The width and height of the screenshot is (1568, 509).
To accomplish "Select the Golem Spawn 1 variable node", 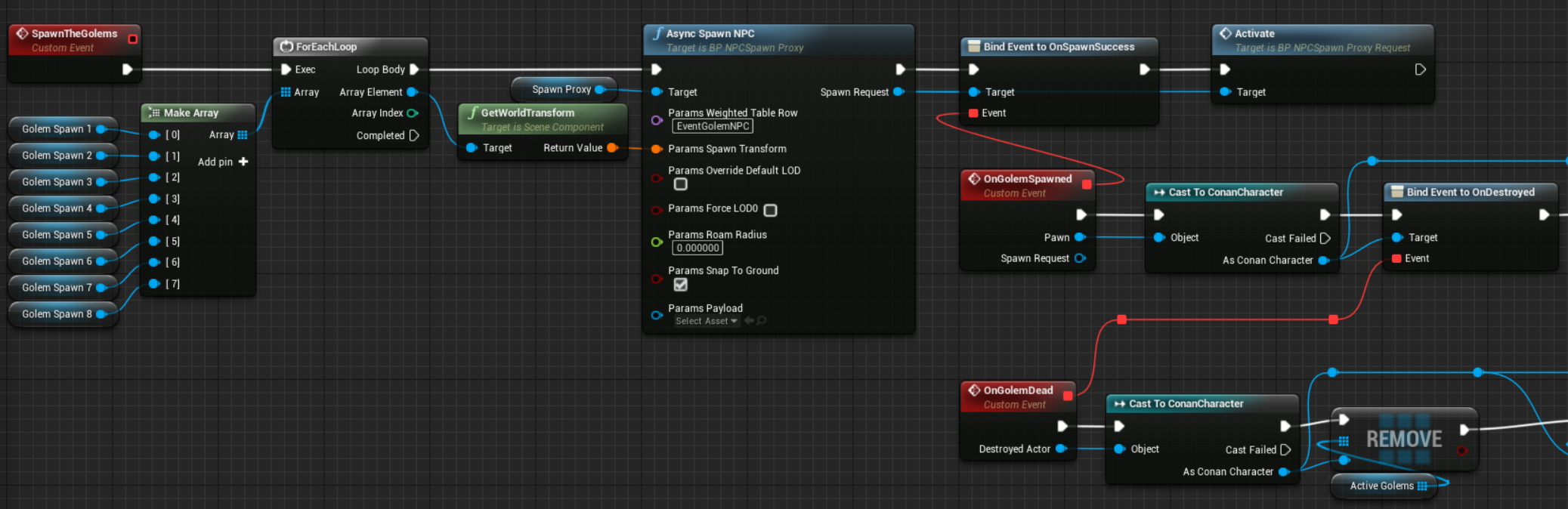I will point(57,129).
